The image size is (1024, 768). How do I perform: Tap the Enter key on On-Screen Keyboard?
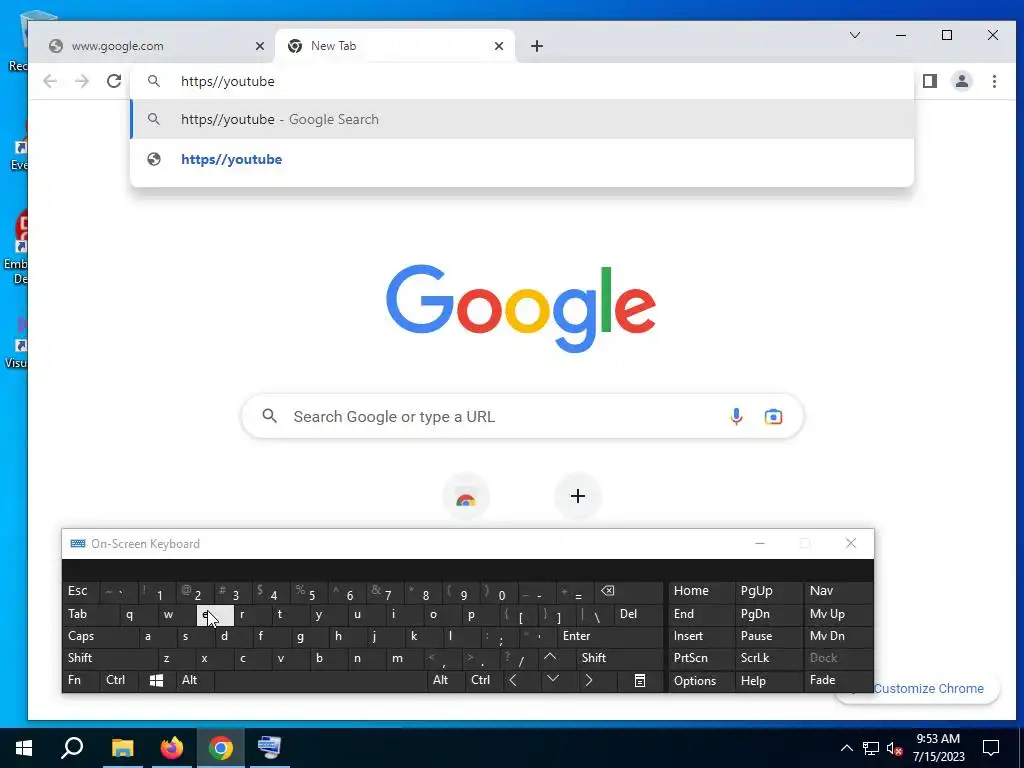coord(610,636)
